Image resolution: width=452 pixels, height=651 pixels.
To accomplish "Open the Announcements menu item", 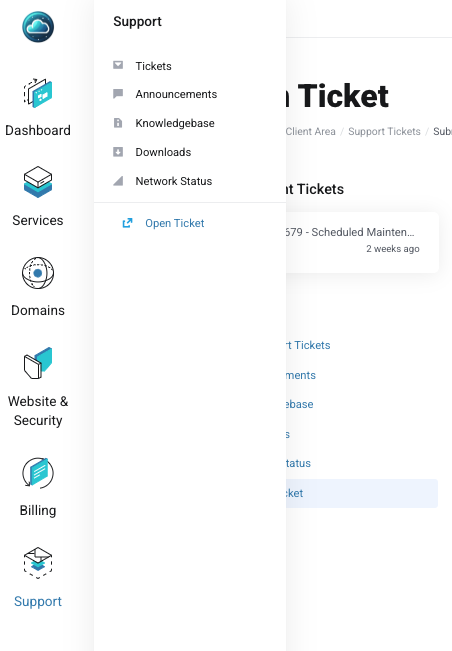I will point(176,94).
